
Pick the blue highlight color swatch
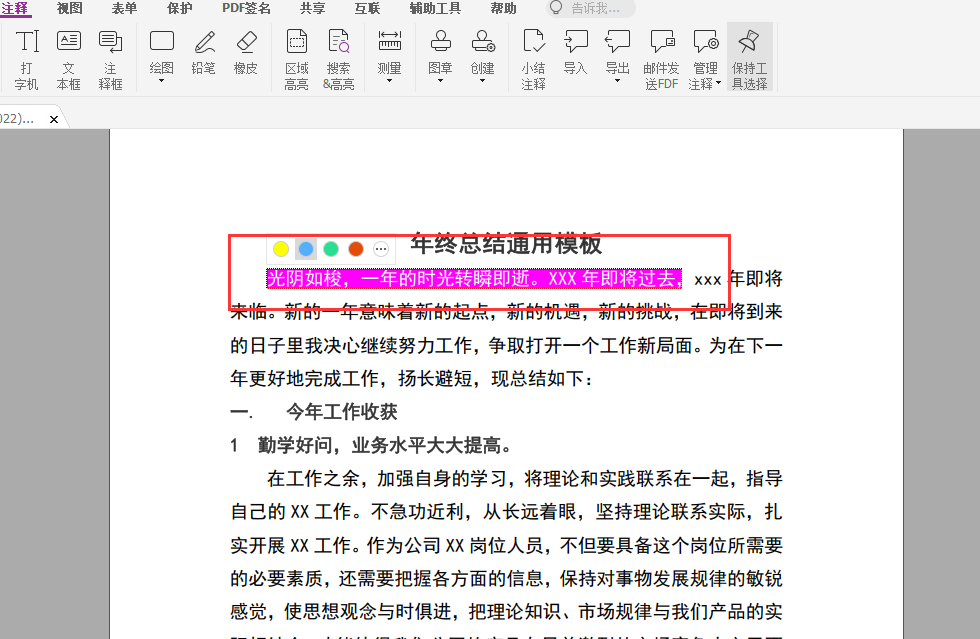click(x=306, y=249)
